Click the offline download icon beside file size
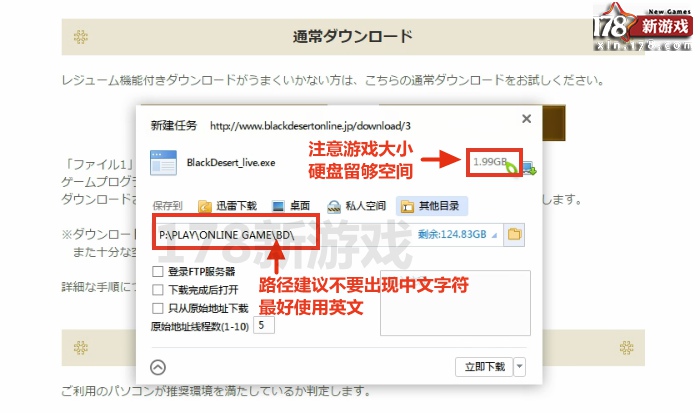 click(x=529, y=168)
